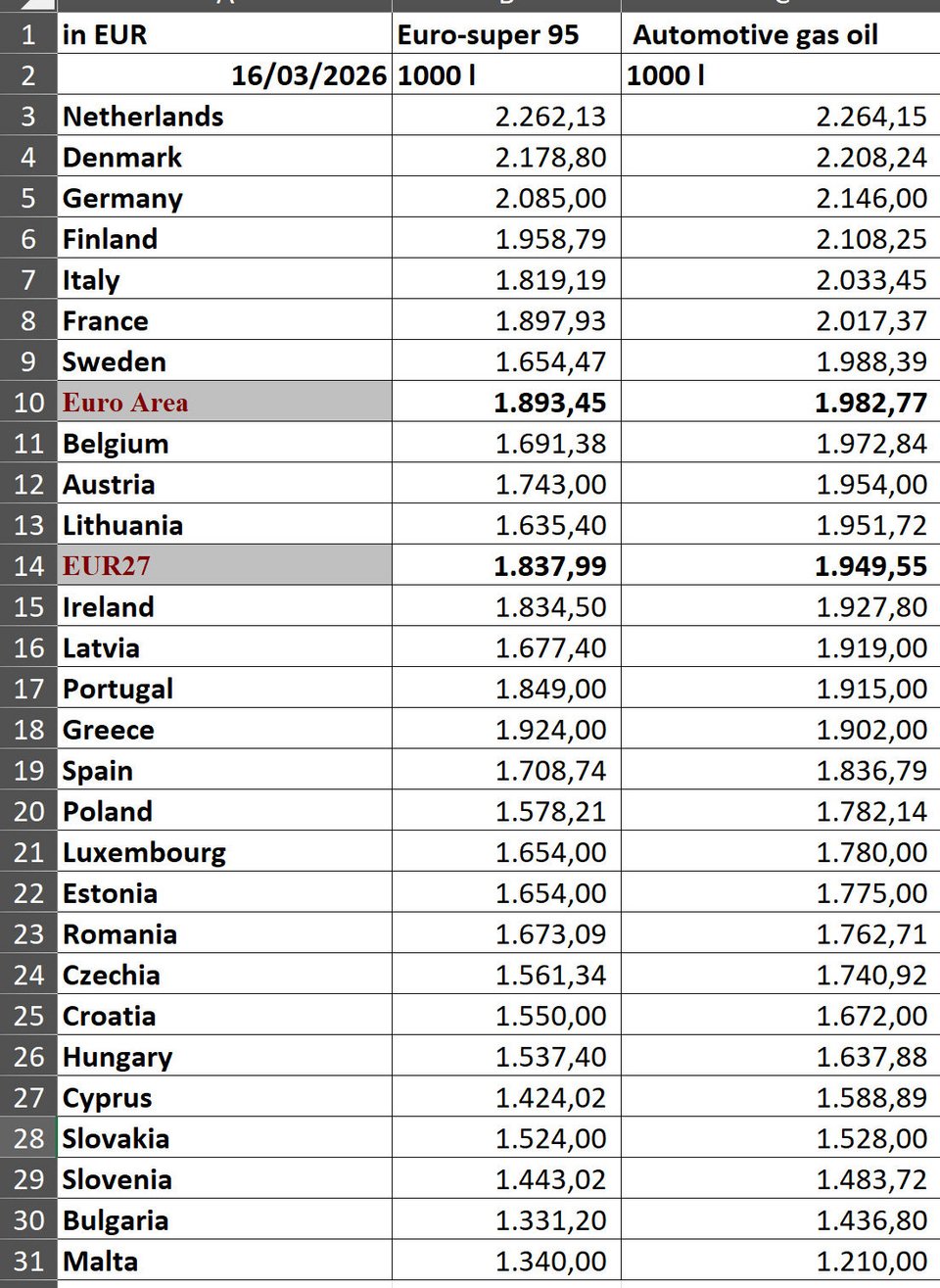Click Italy's gas oil value 2.033,45
The height and width of the screenshot is (1288, 940).
click(870, 280)
